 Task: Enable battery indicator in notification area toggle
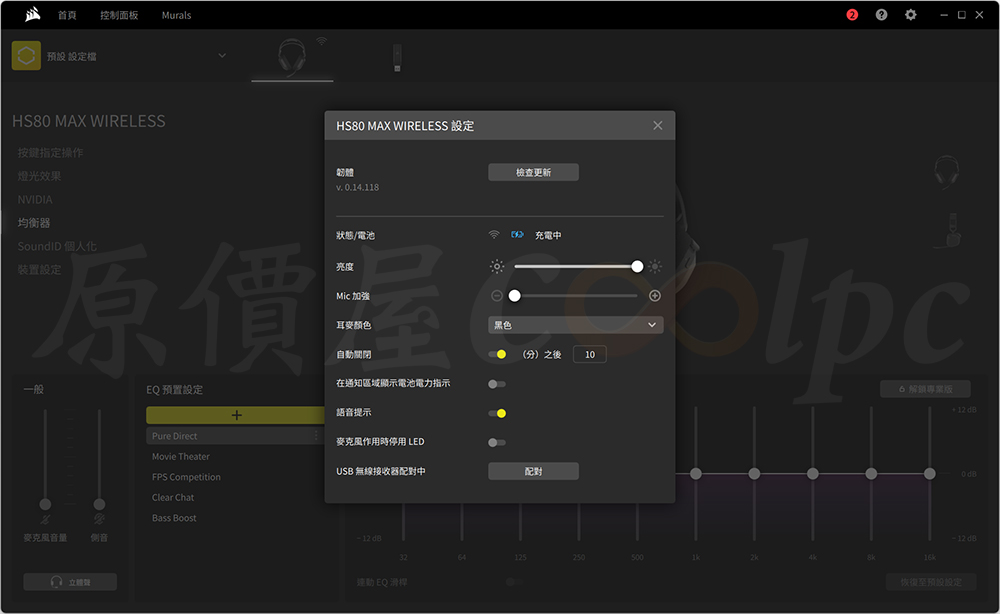(x=497, y=384)
